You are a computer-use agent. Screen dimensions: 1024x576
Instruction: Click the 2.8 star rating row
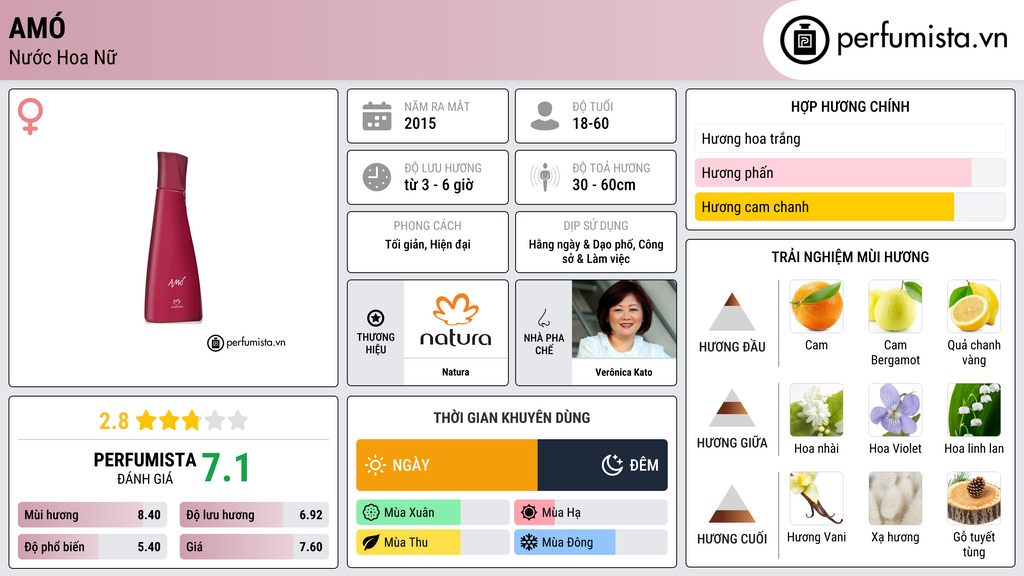(174, 421)
